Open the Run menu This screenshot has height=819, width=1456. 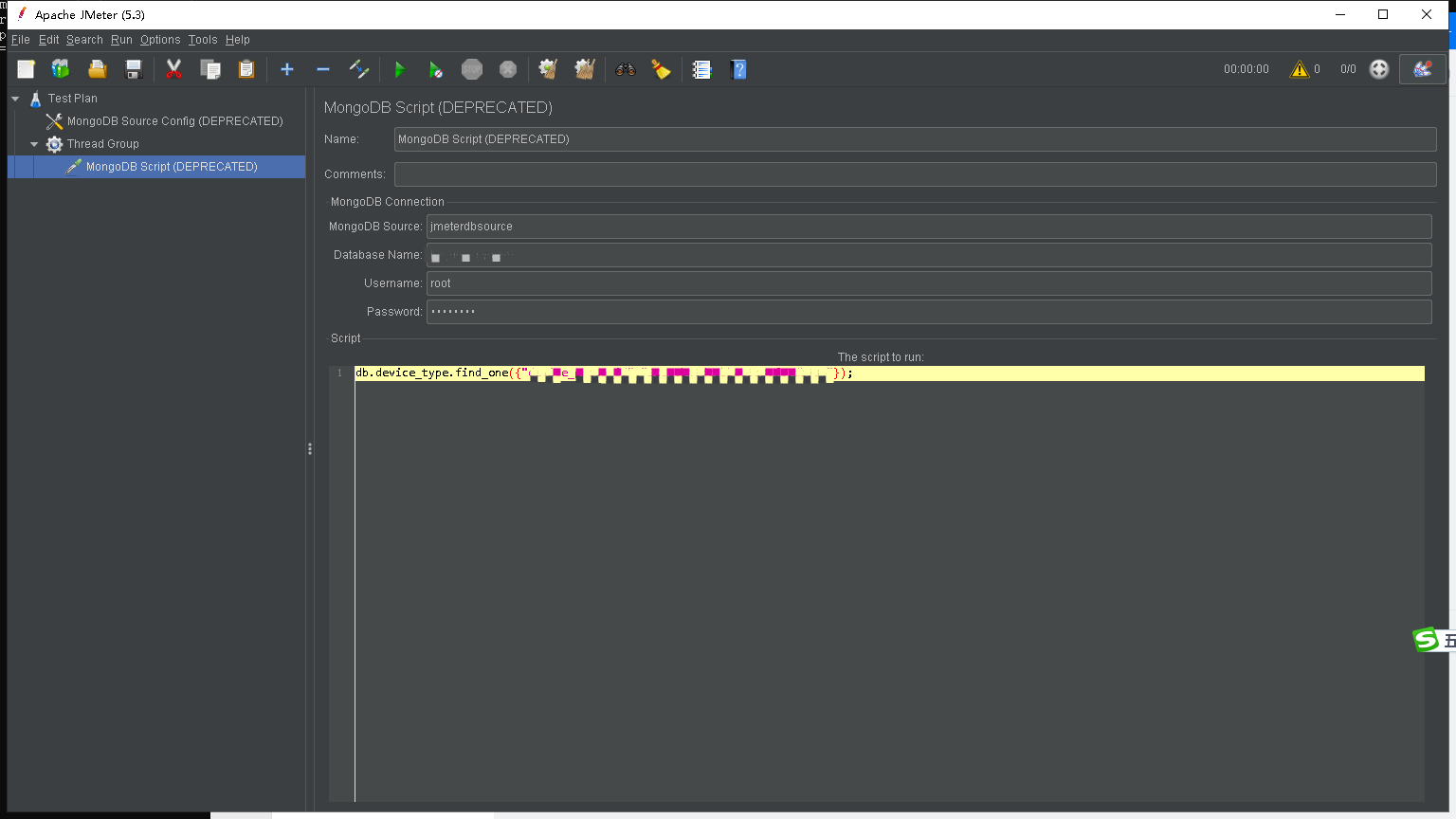[121, 40]
